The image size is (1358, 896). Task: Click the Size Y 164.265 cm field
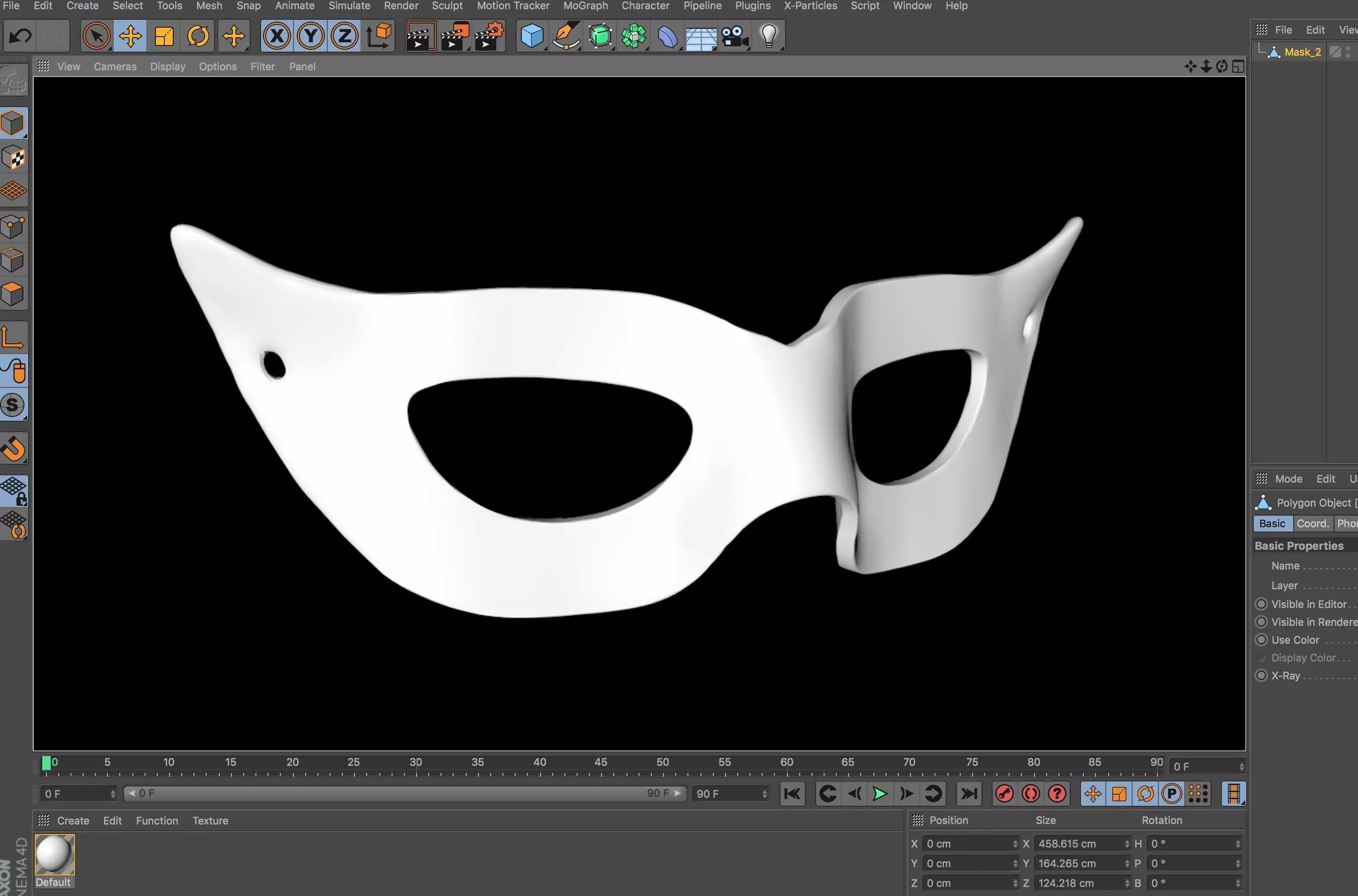pyautogui.click(x=1082, y=863)
